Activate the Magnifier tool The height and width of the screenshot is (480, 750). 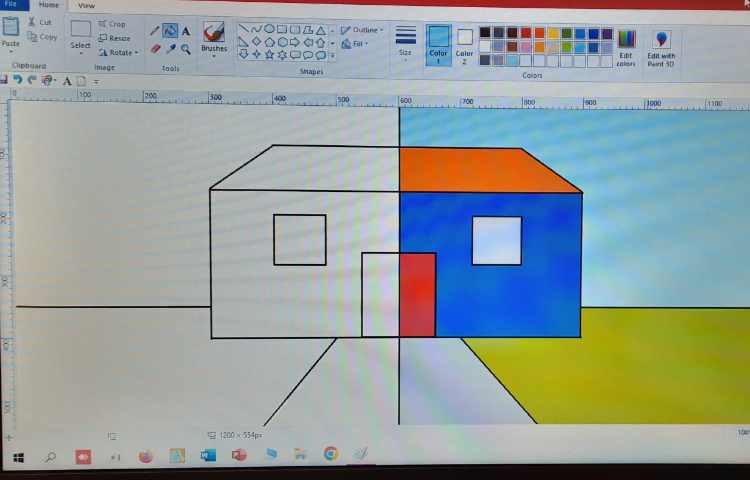click(186, 48)
